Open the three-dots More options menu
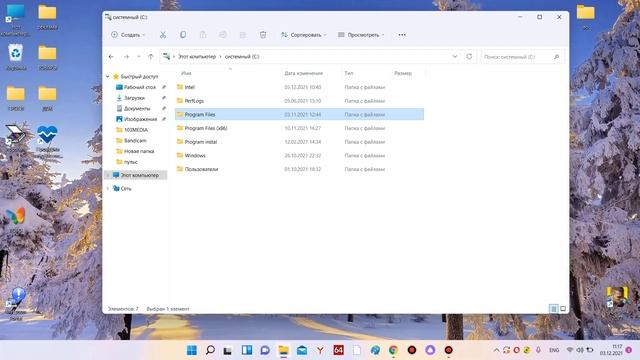The image size is (640, 360). 402,35
